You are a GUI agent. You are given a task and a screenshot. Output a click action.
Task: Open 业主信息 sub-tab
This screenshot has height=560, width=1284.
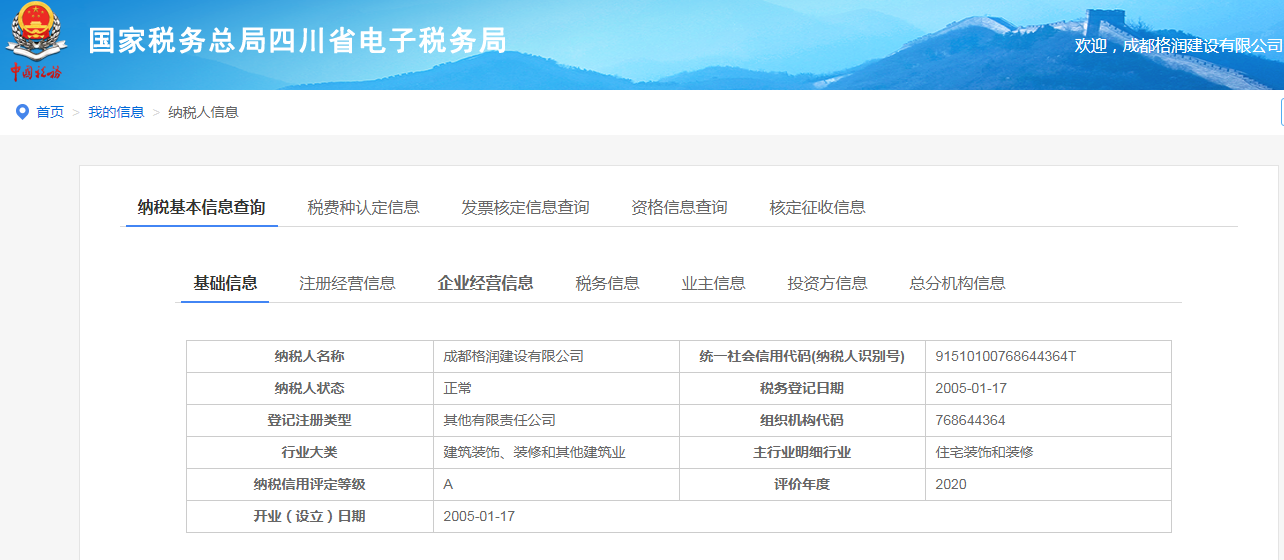click(713, 283)
